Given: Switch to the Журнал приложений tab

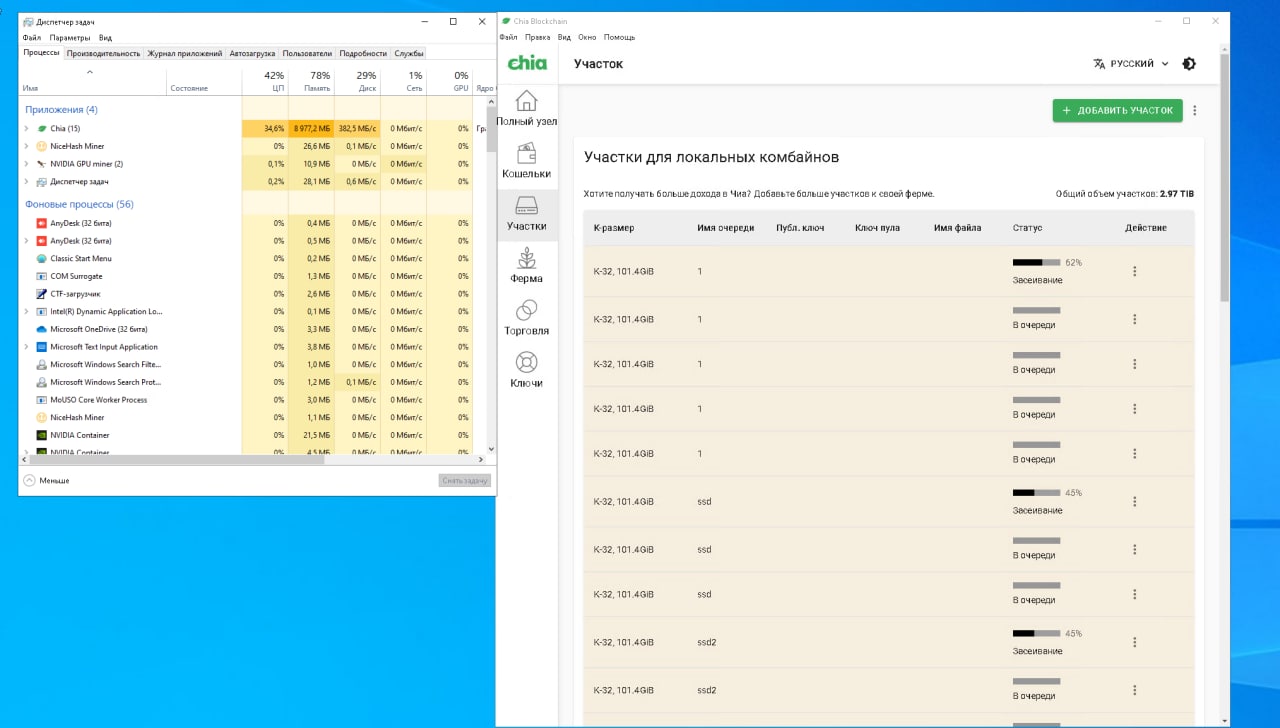Looking at the screenshot, I should click(185, 53).
